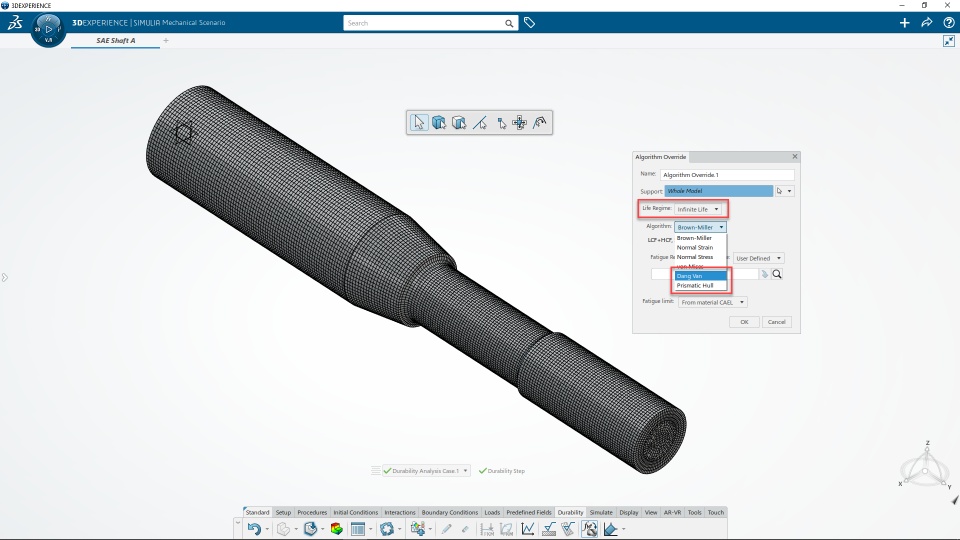Add a new tab with plus button

pos(166,40)
